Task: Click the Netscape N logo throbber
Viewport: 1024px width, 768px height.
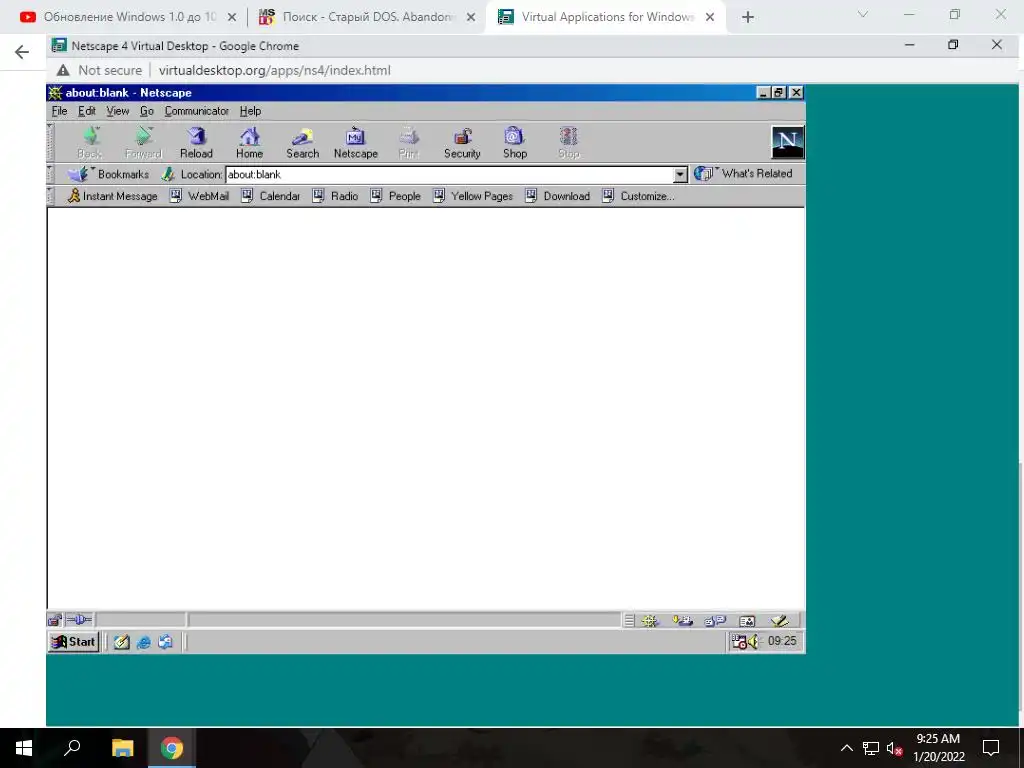Action: (x=788, y=142)
